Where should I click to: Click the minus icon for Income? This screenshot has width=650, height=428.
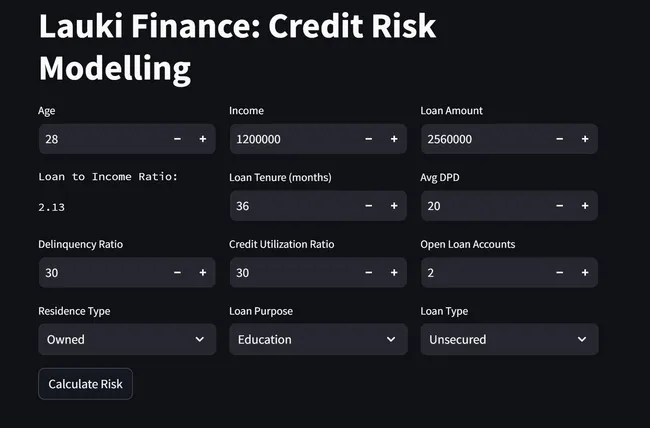(x=368, y=139)
